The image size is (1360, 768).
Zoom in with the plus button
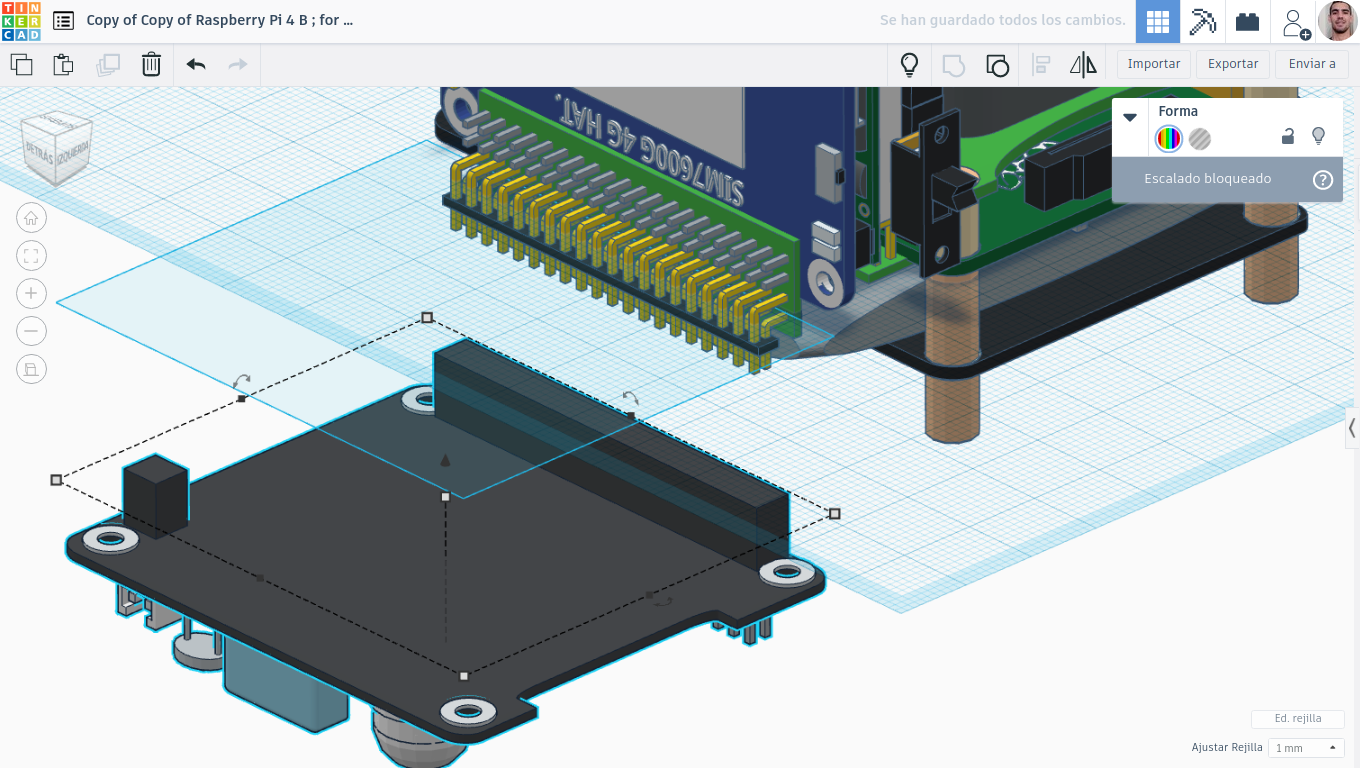(x=31, y=293)
